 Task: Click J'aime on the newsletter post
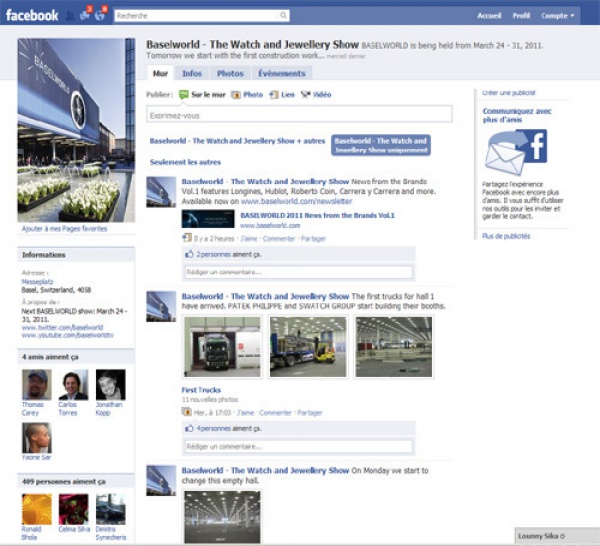click(249, 239)
